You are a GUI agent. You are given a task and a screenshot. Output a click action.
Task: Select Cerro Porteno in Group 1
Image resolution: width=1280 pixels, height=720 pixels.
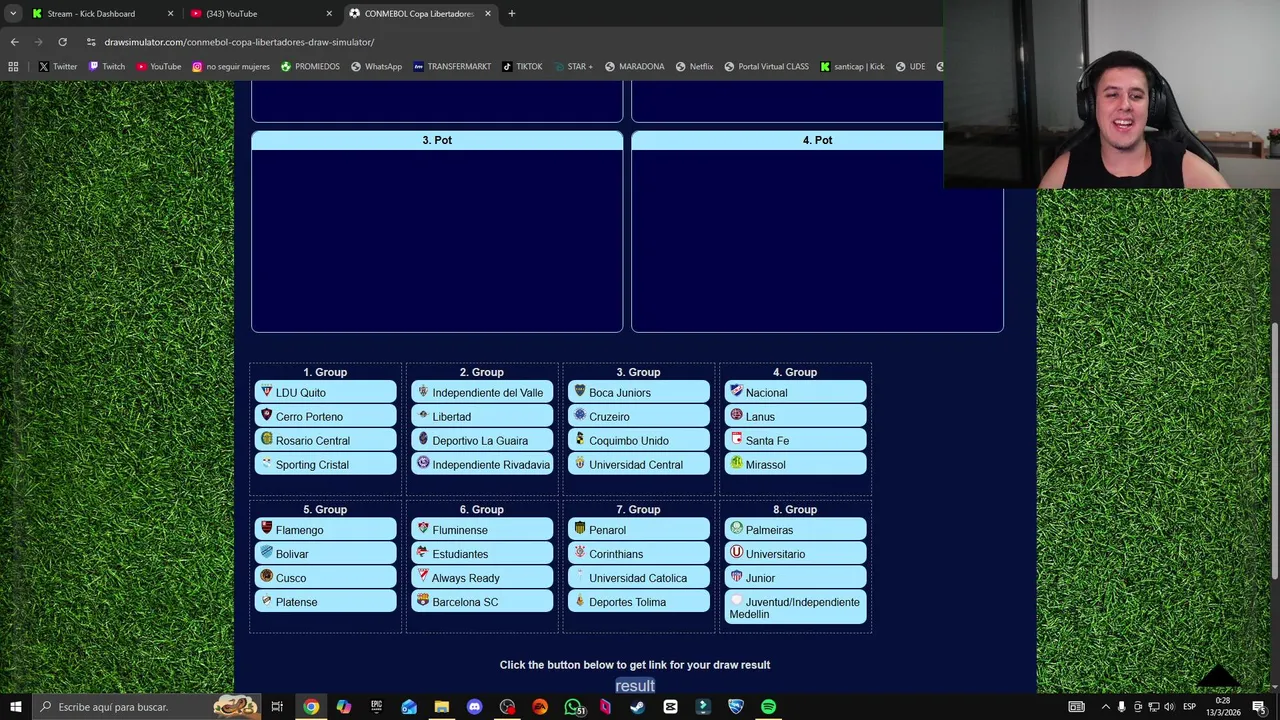pos(325,416)
